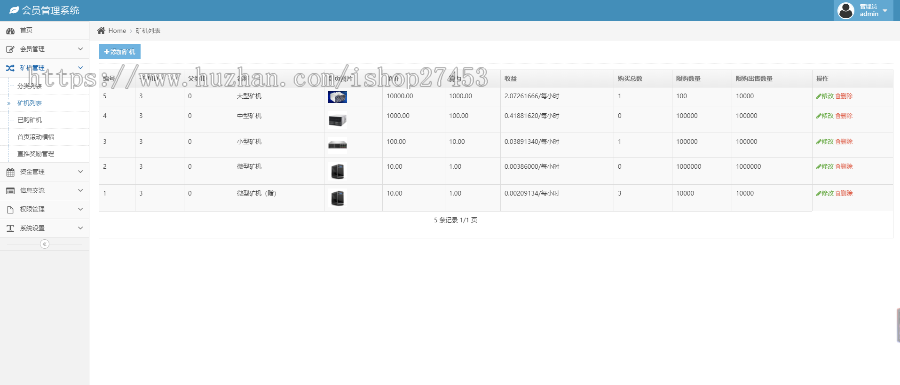
Task: Click the admin avatar picture
Action: click(846, 10)
